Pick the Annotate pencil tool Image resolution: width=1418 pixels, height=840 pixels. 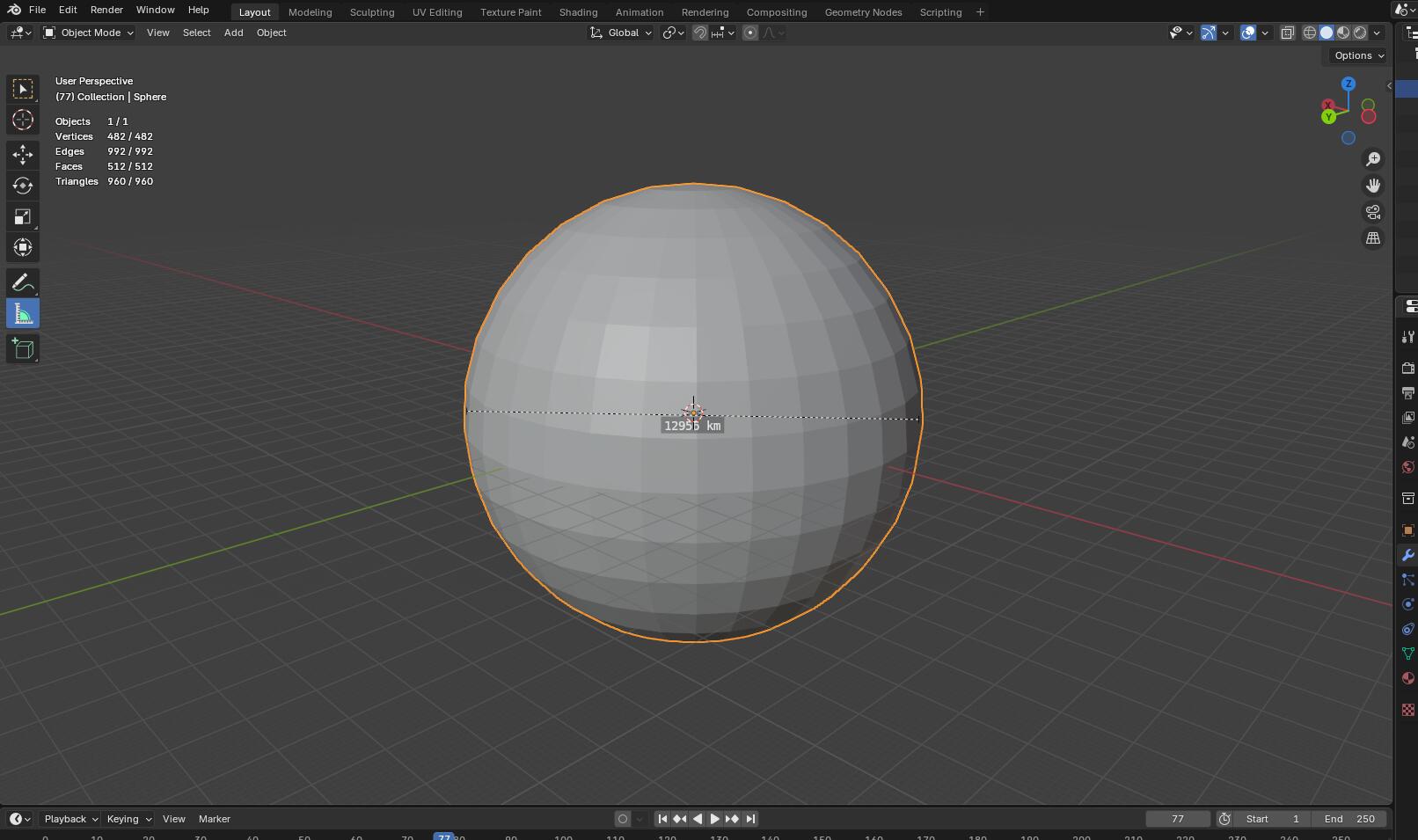coord(23,283)
